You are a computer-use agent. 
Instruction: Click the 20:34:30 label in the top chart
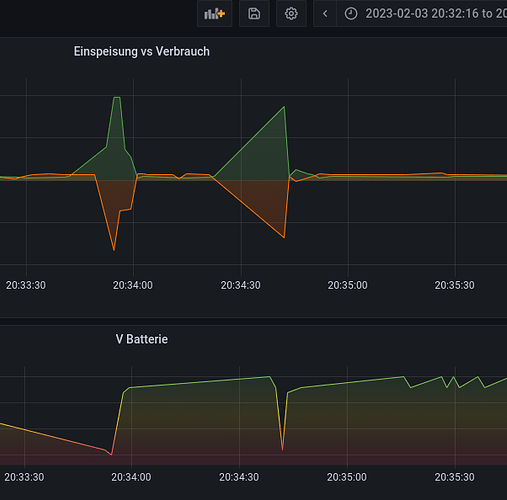click(240, 285)
